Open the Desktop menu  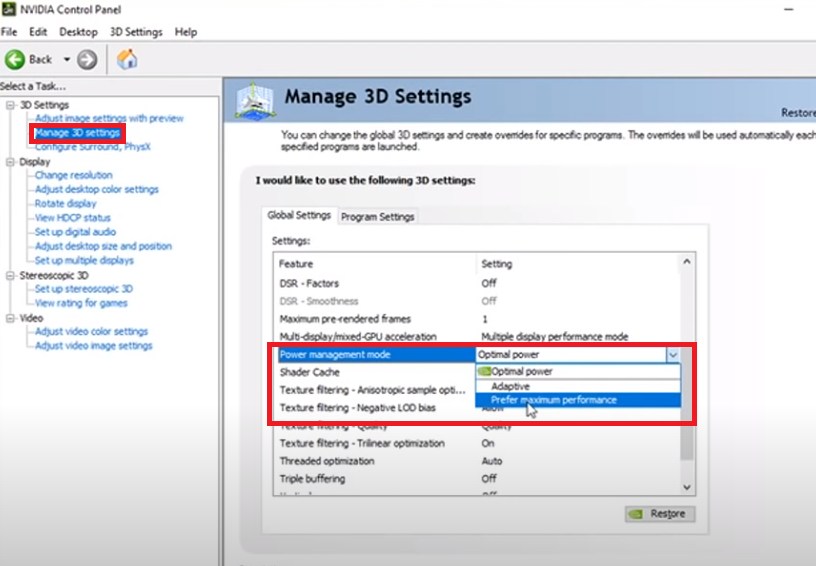click(78, 32)
